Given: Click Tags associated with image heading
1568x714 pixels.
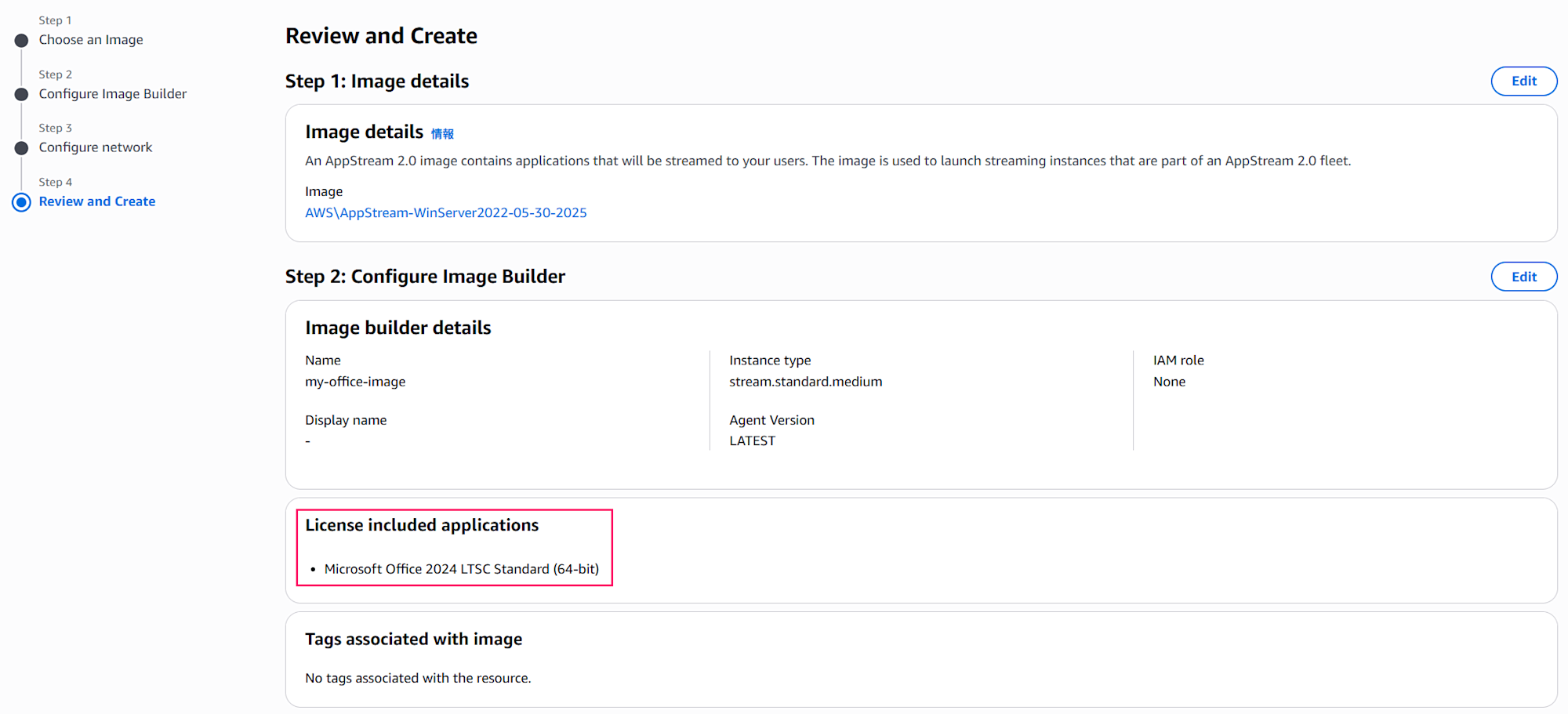Looking at the screenshot, I should click(x=413, y=640).
